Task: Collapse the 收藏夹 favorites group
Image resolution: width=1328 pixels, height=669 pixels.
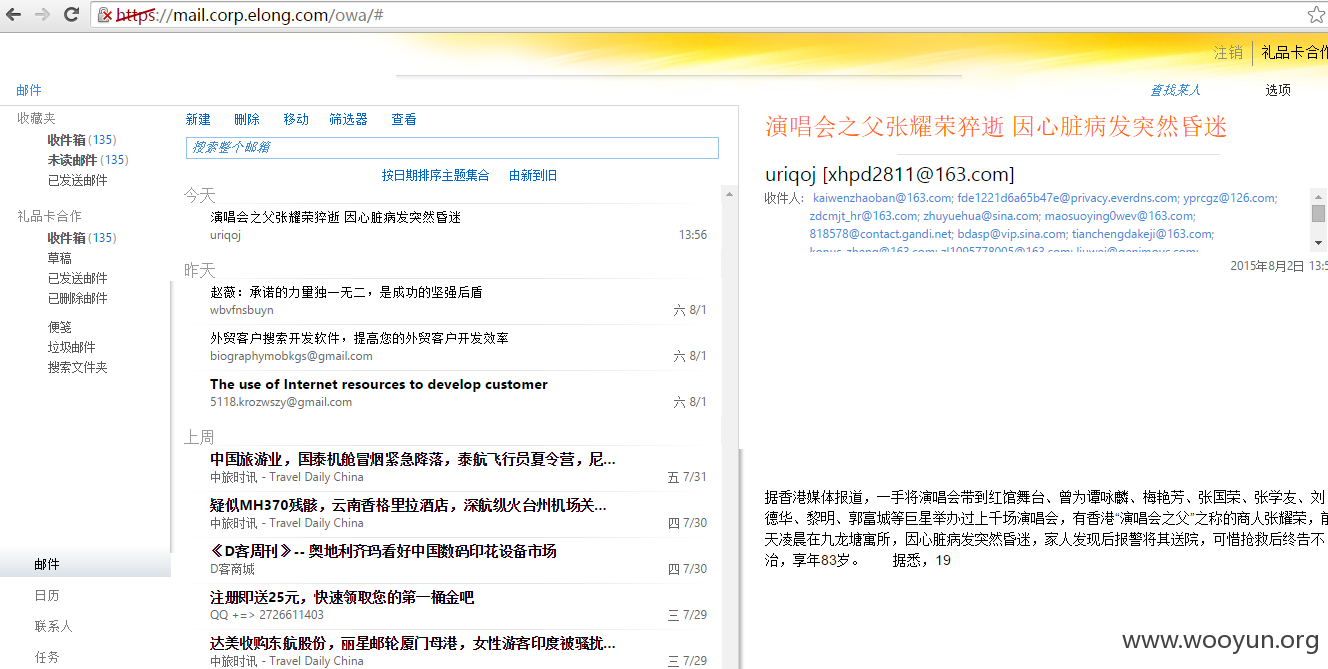Action: pyautogui.click(x=36, y=118)
